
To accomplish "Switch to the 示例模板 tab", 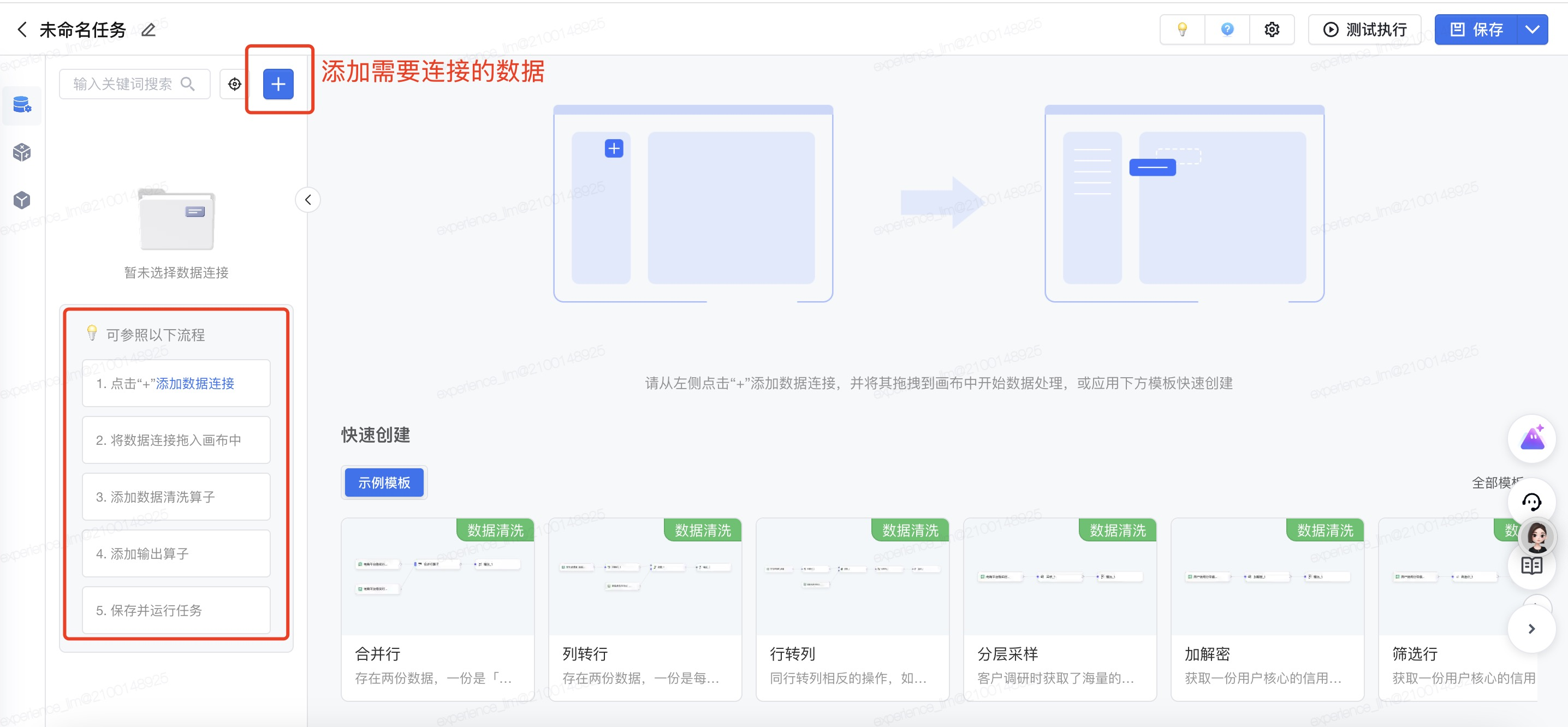I will pos(384,482).
